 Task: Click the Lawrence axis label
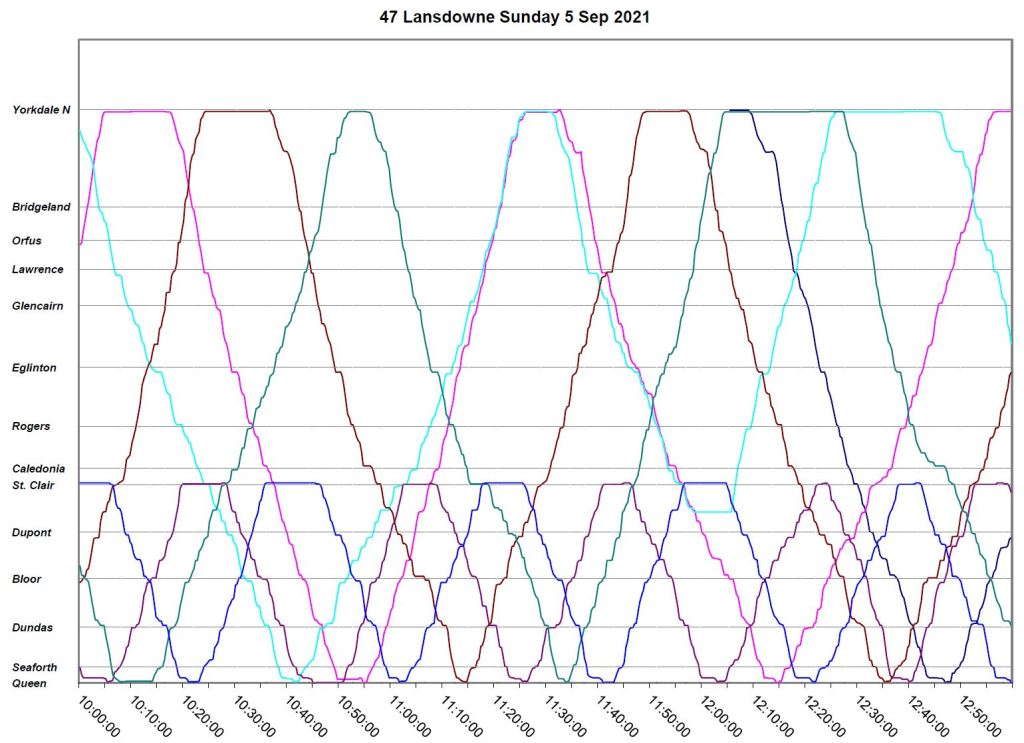tap(37, 269)
